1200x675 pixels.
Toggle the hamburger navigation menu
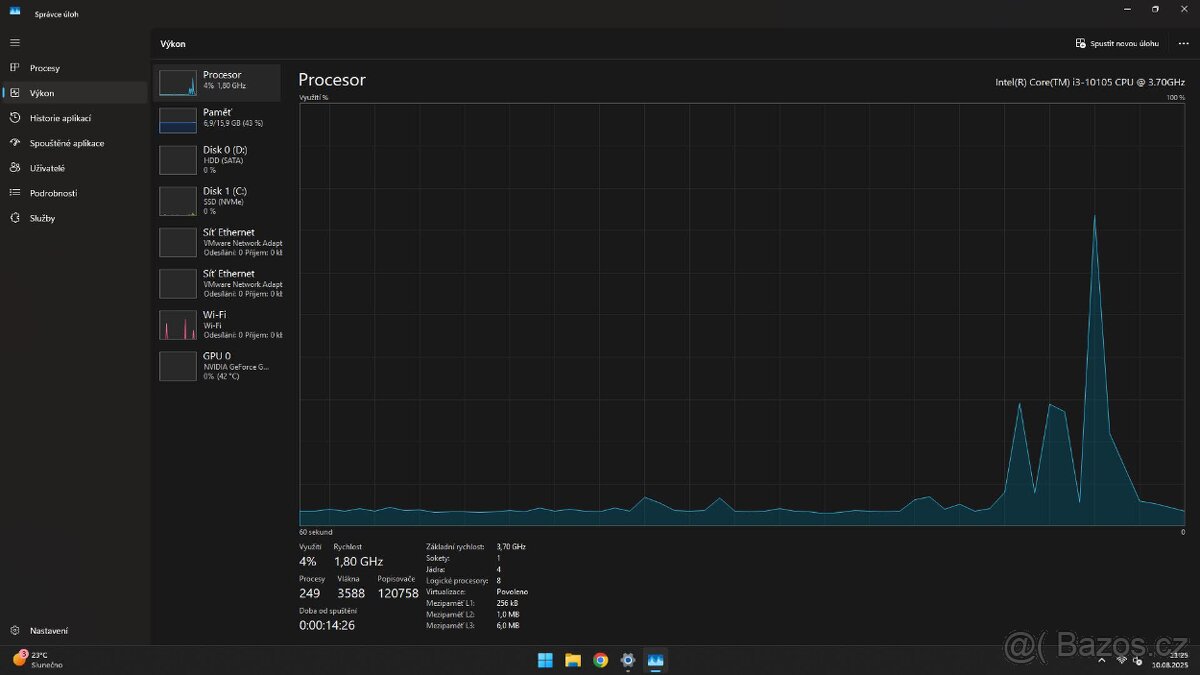(15, 43)
